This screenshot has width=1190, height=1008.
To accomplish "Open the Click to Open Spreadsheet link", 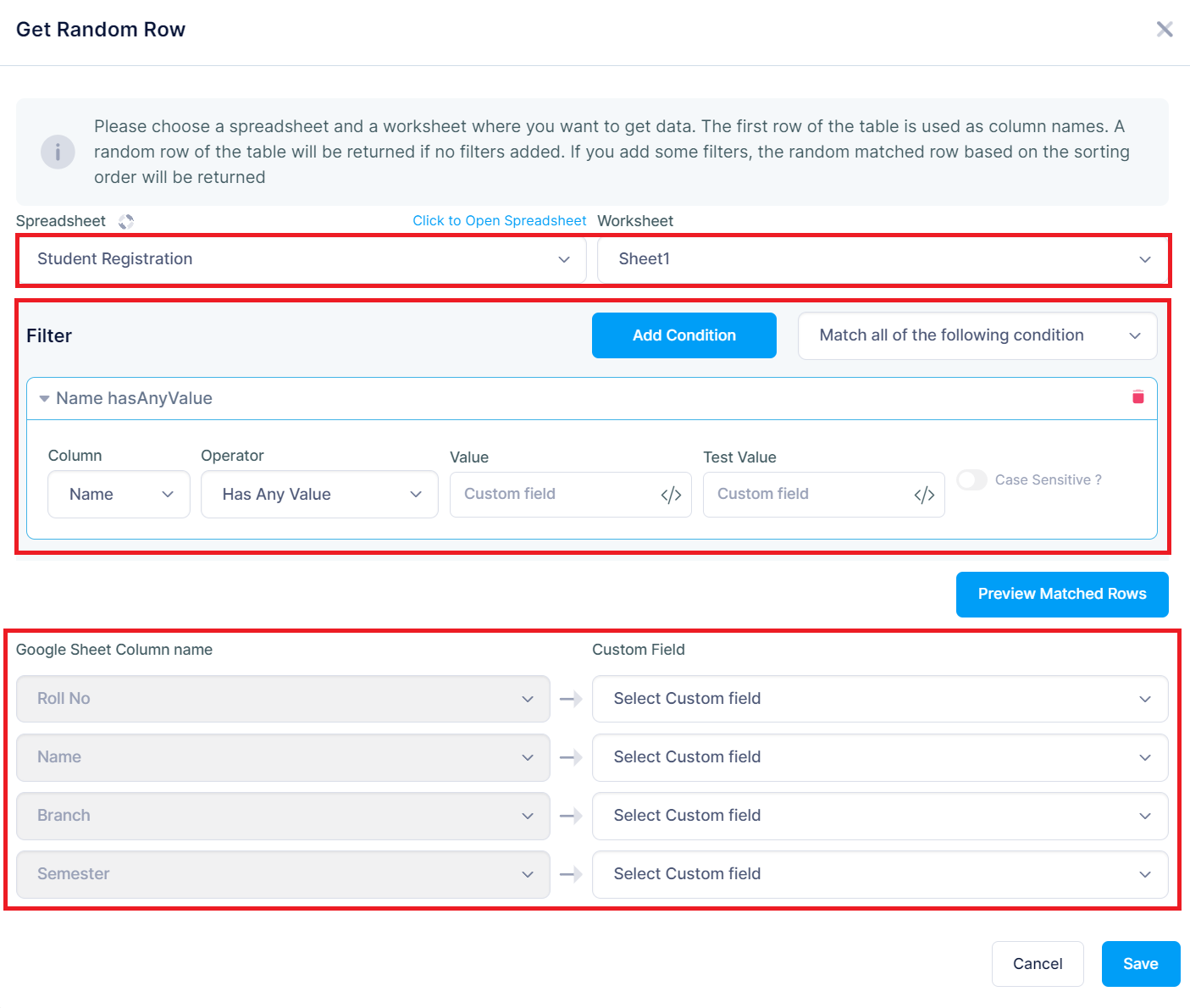I will click(x=500, y=221).
